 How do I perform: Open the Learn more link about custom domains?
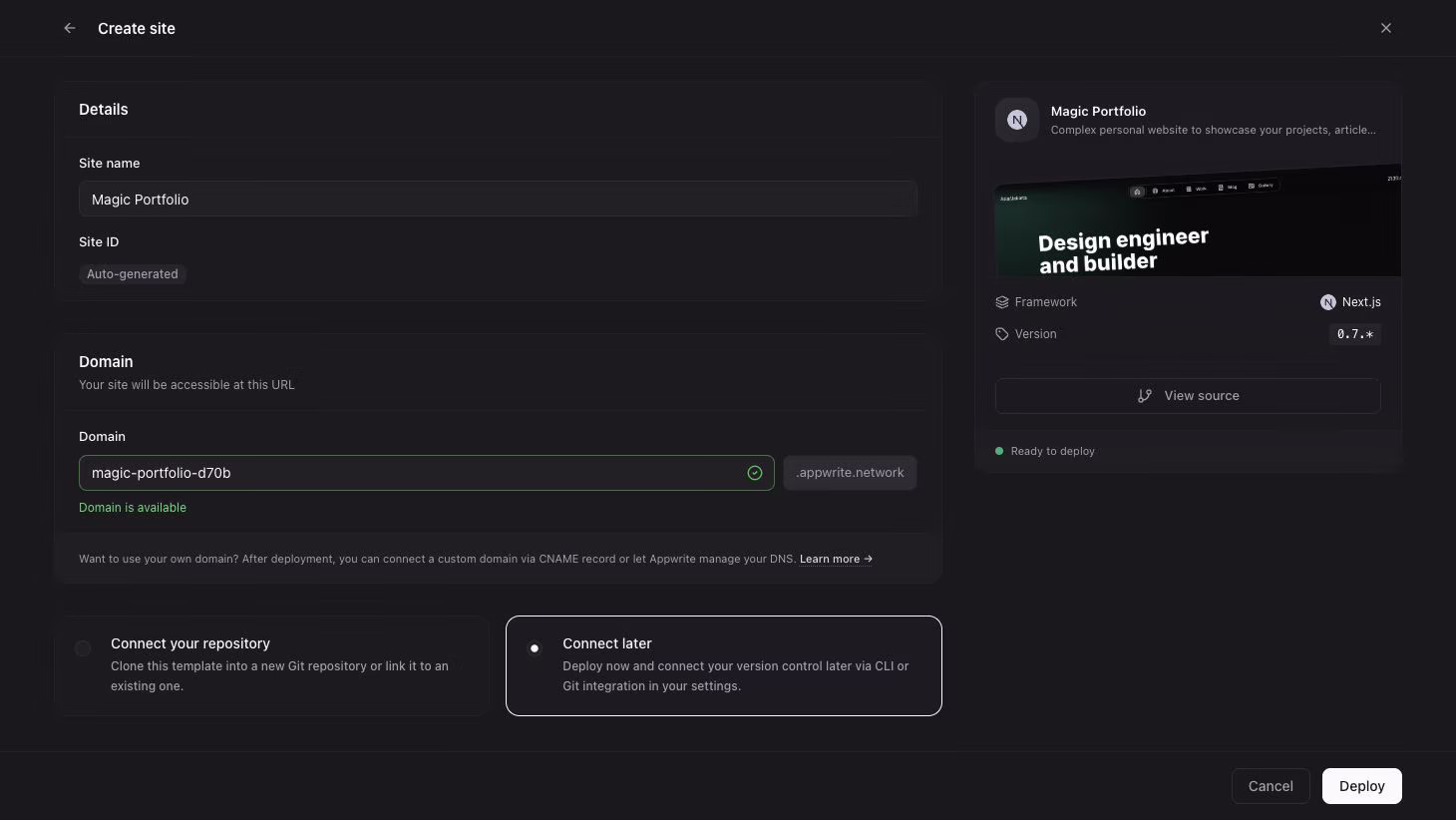pos(836,559)
